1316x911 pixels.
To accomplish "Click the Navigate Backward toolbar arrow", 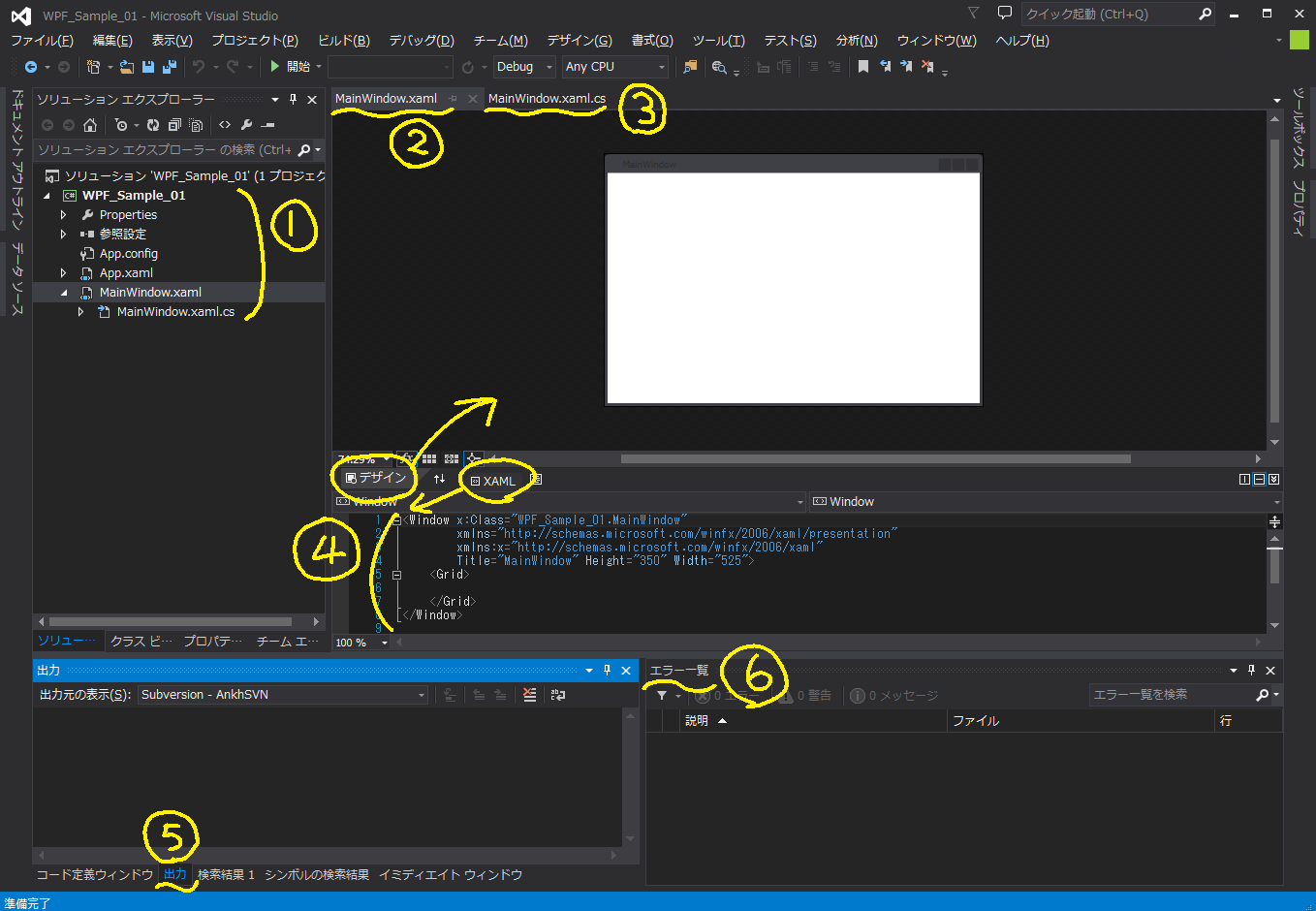I will click(31, 67).
